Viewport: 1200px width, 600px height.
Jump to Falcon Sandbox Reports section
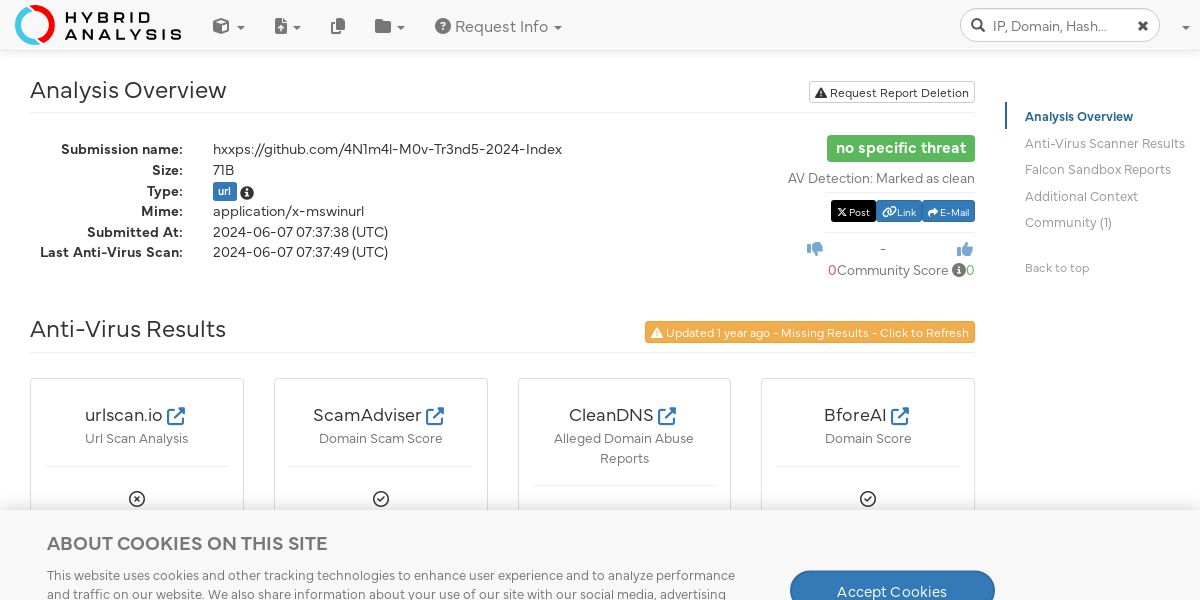tap(1098, 170)
